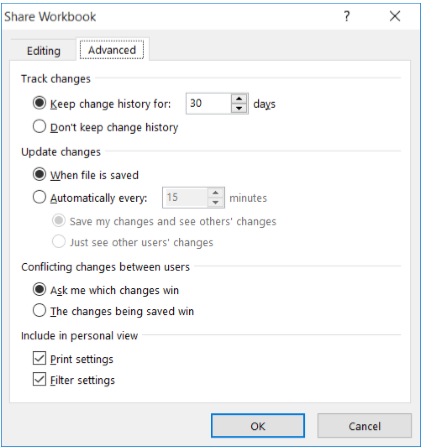Click the OK button
This screenshot has width=422, height=448.
click(x=258, y=426)
